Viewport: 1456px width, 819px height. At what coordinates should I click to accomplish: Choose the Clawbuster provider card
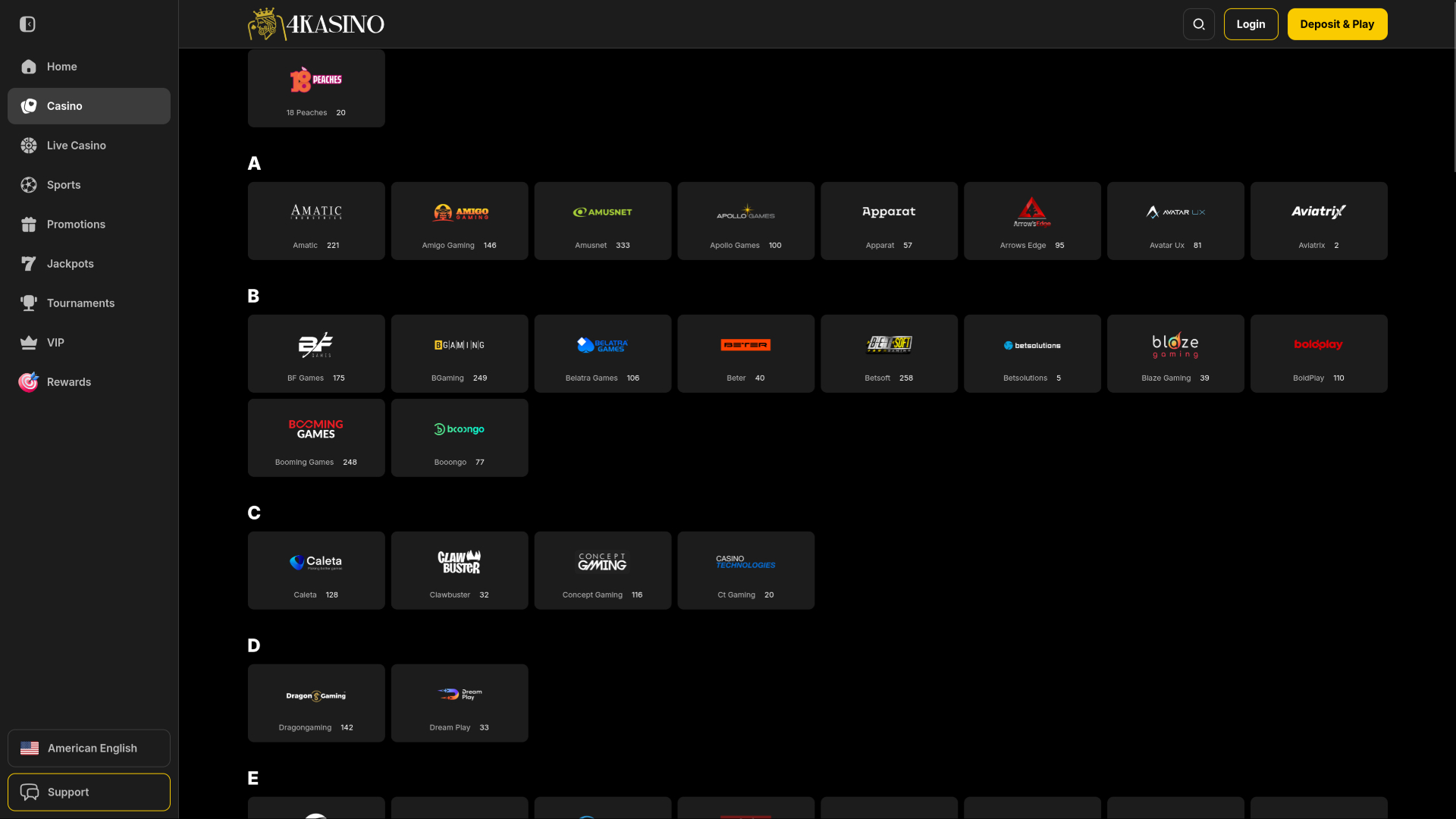click(x=460, y=570)
